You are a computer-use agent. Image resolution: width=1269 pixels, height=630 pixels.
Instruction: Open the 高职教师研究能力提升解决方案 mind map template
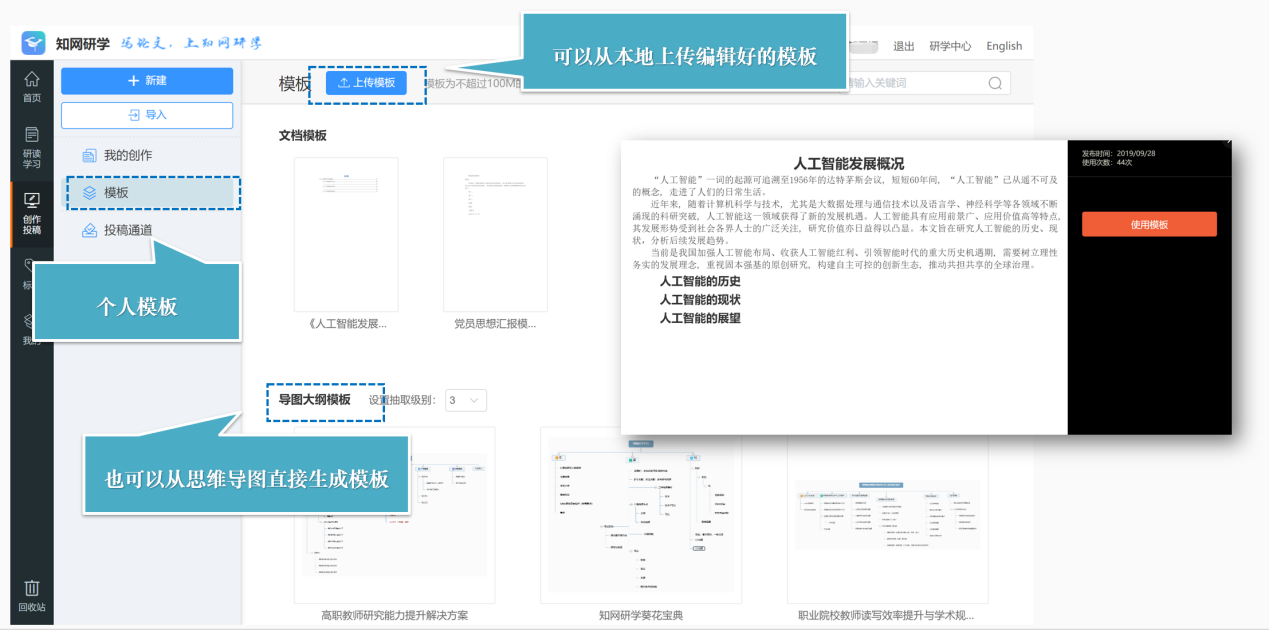click(394, 515)
